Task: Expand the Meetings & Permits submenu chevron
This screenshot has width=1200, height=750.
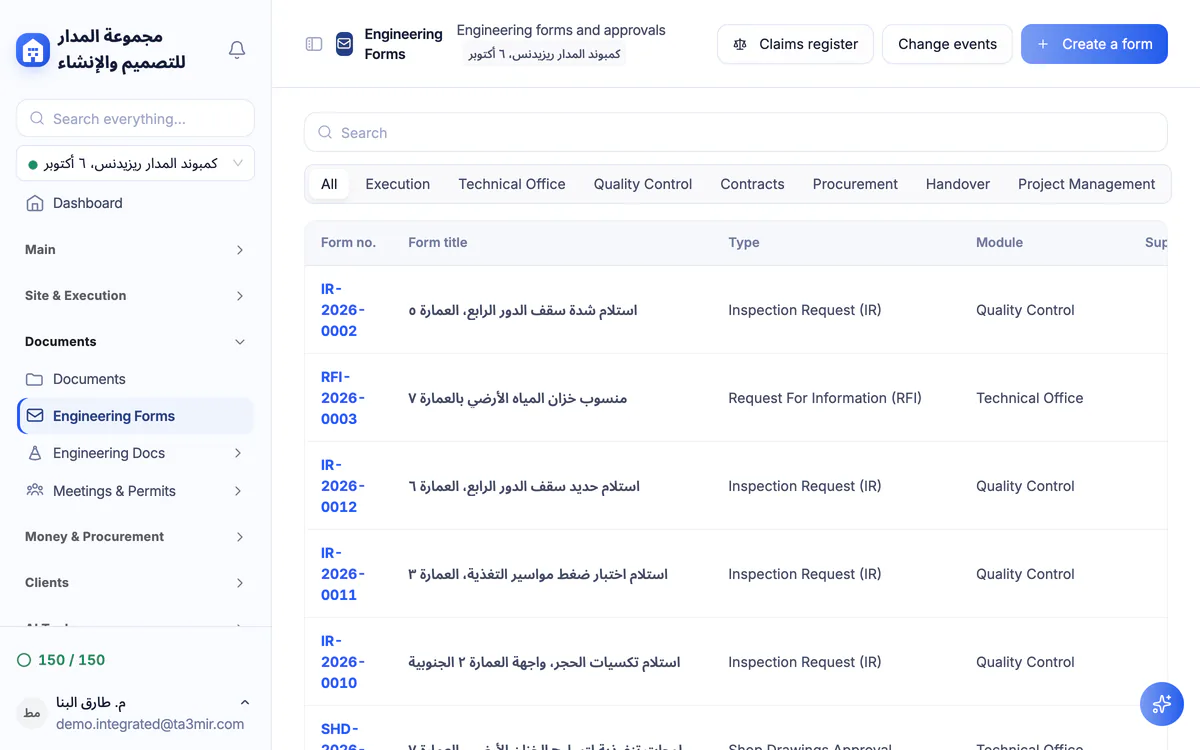Action: tap(238, 491)
